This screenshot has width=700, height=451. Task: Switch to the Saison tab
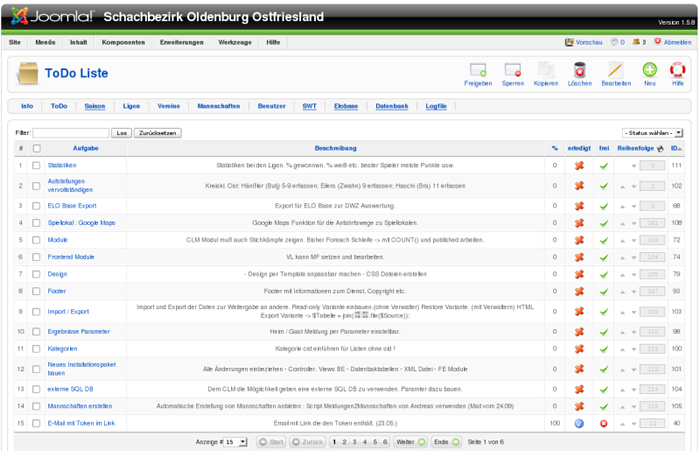coord(94,105)
